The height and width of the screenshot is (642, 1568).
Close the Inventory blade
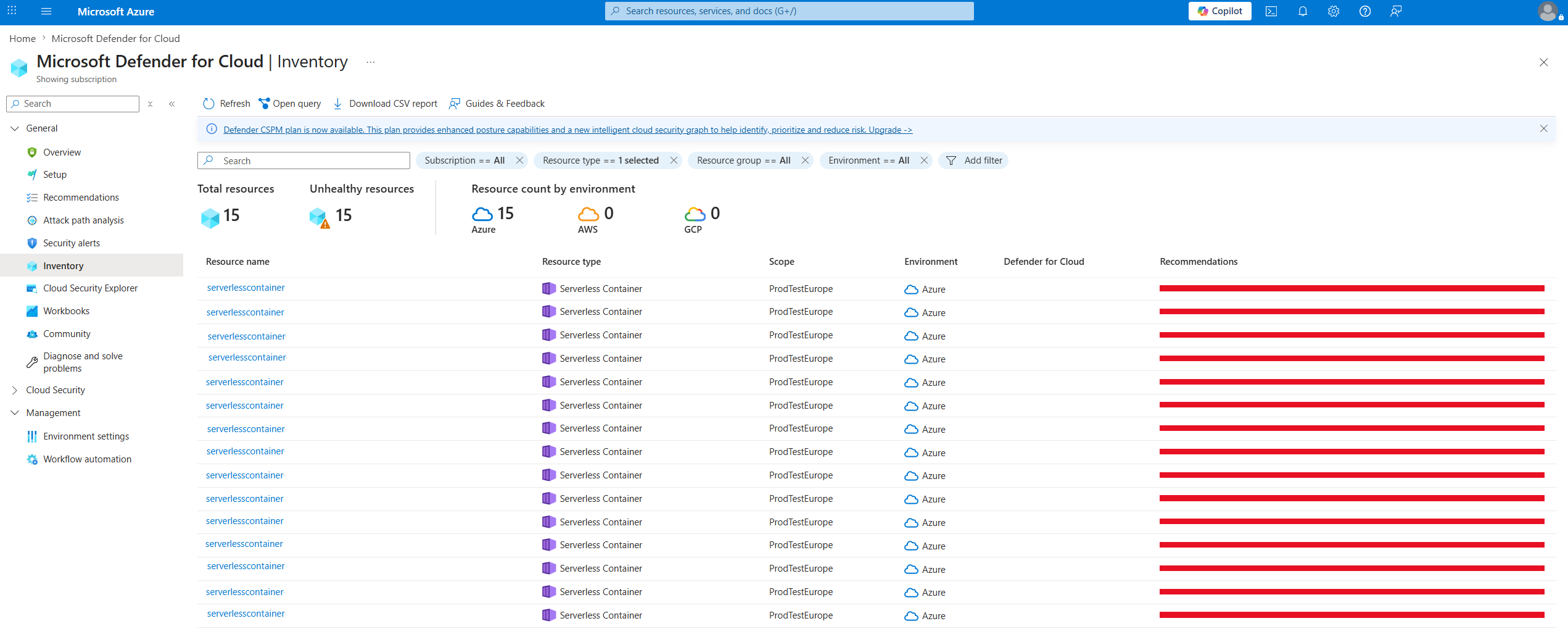[1544, 62]
